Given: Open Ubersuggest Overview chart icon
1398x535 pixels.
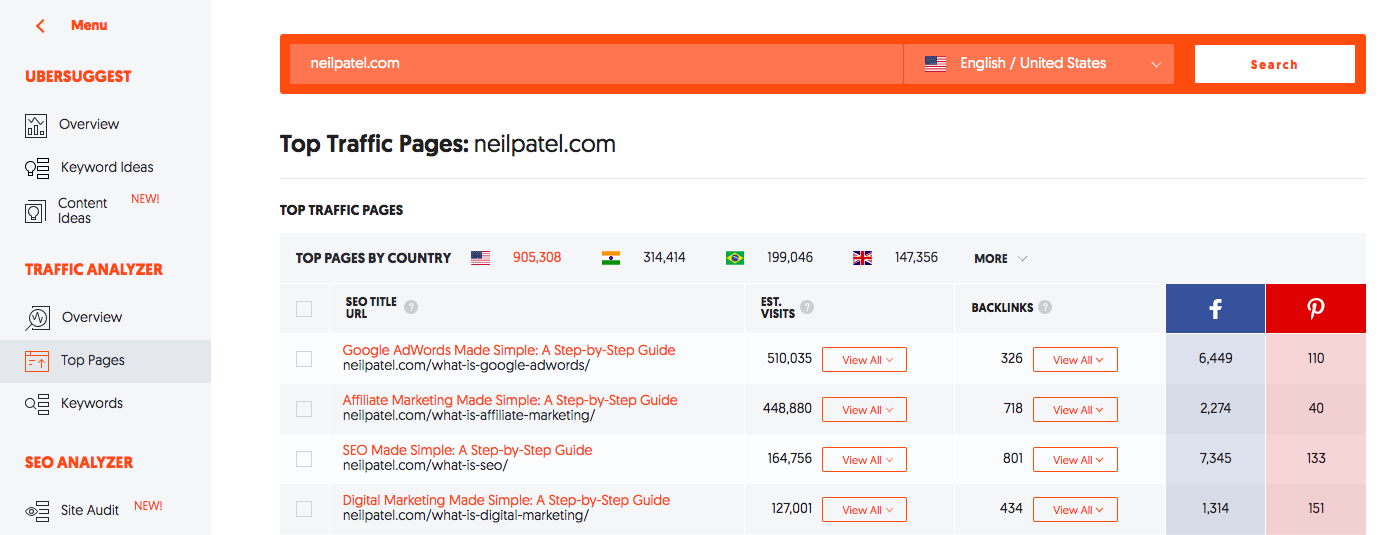Looking at the screenshot, I should point(36,125).
